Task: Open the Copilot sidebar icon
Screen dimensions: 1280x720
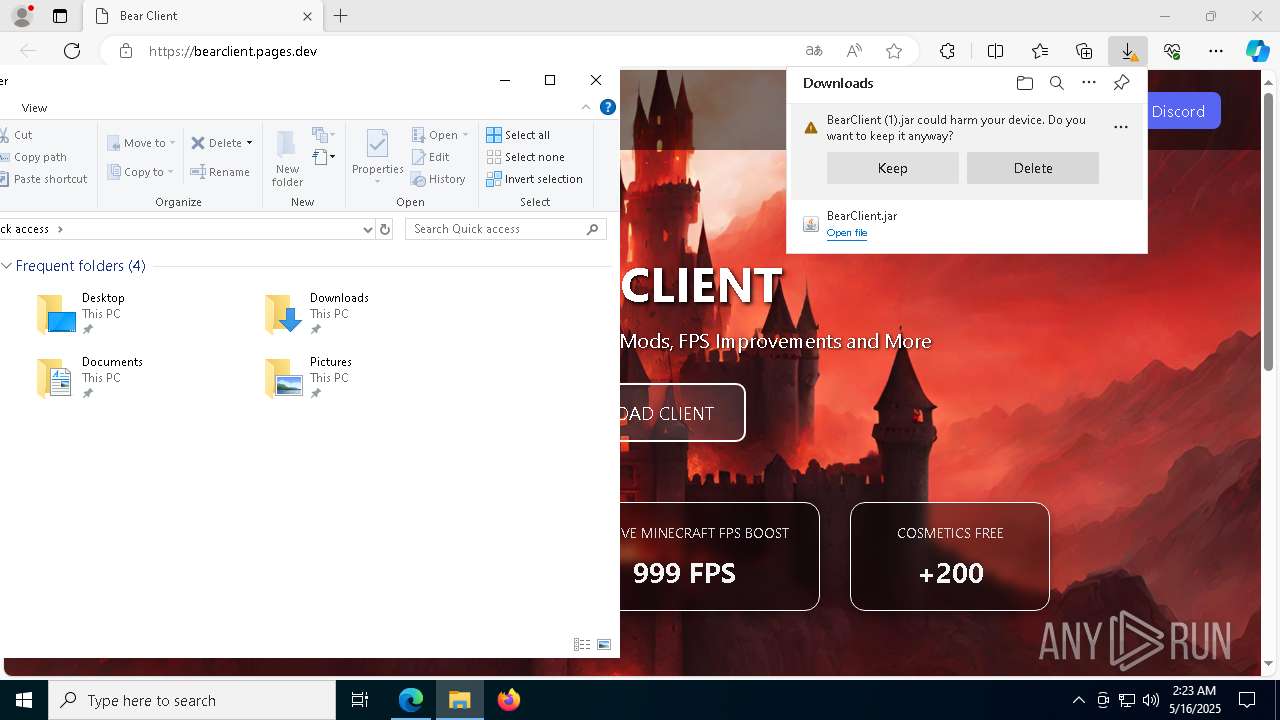Action: pos(1257,51)
